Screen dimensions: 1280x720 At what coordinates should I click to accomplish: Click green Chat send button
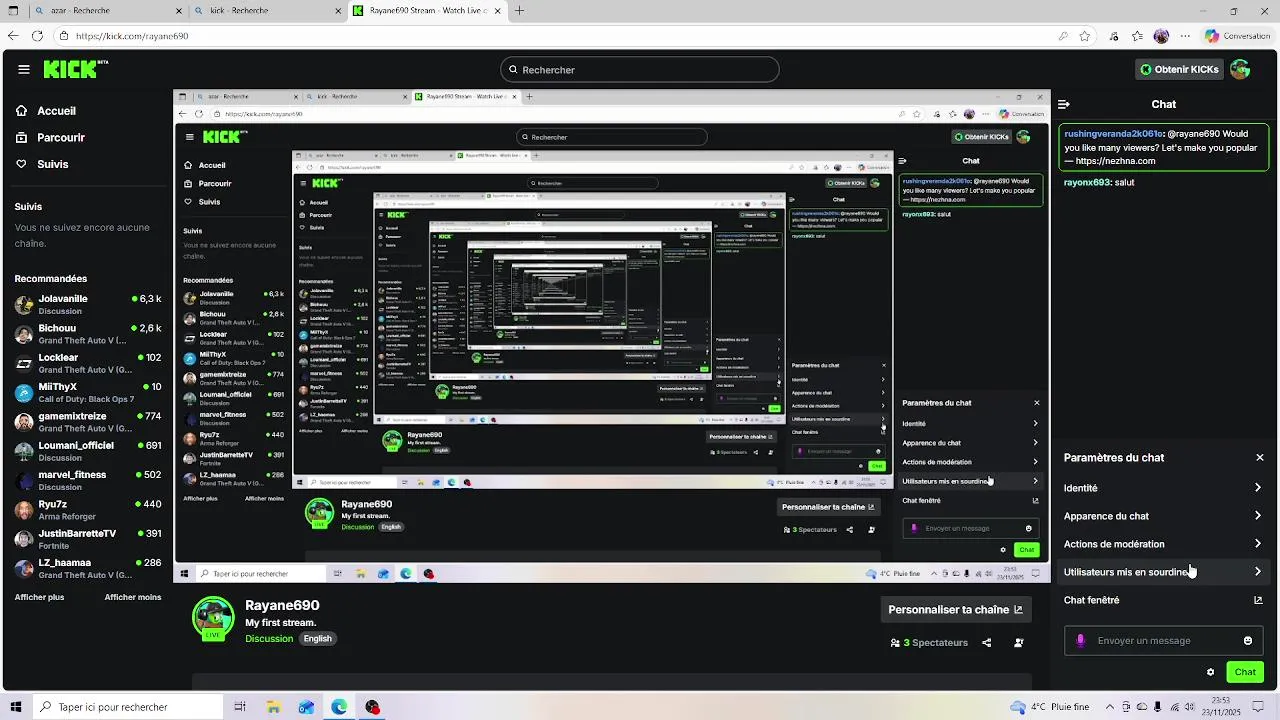click(x=1245, y=672)
